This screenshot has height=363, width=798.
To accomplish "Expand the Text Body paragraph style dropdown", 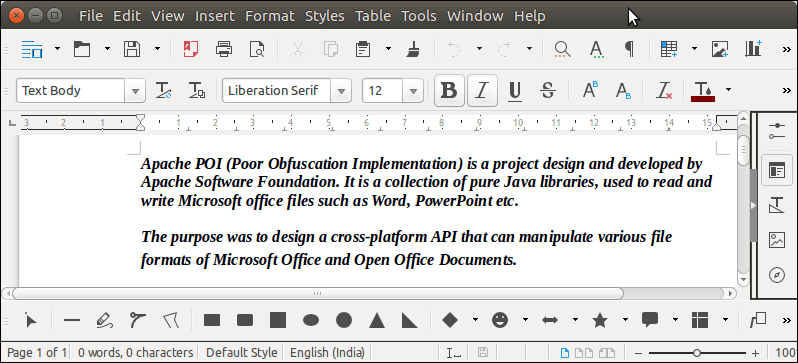I will pos(135,91).
